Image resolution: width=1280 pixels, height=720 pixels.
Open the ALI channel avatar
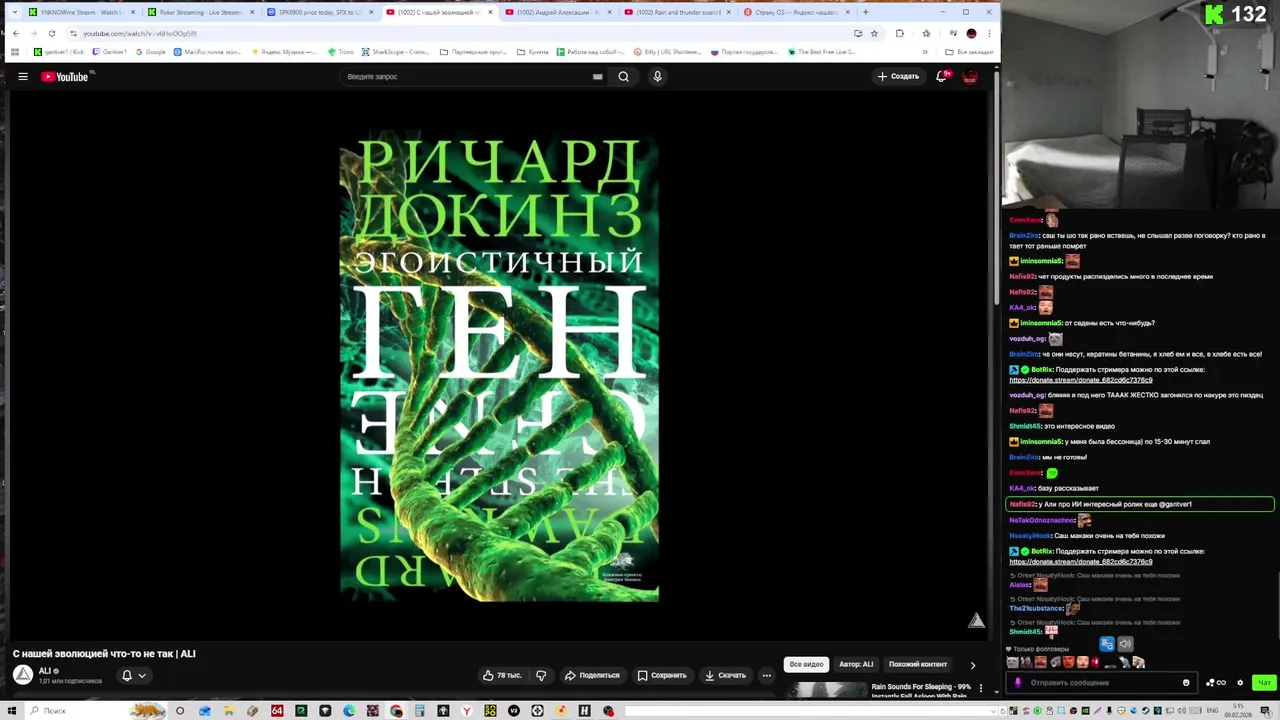pyautogui.click(x=22, y=675)
